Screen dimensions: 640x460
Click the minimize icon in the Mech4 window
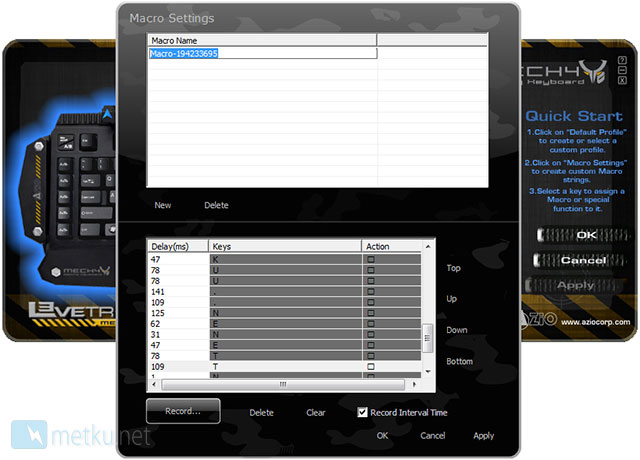click(622, 70)
